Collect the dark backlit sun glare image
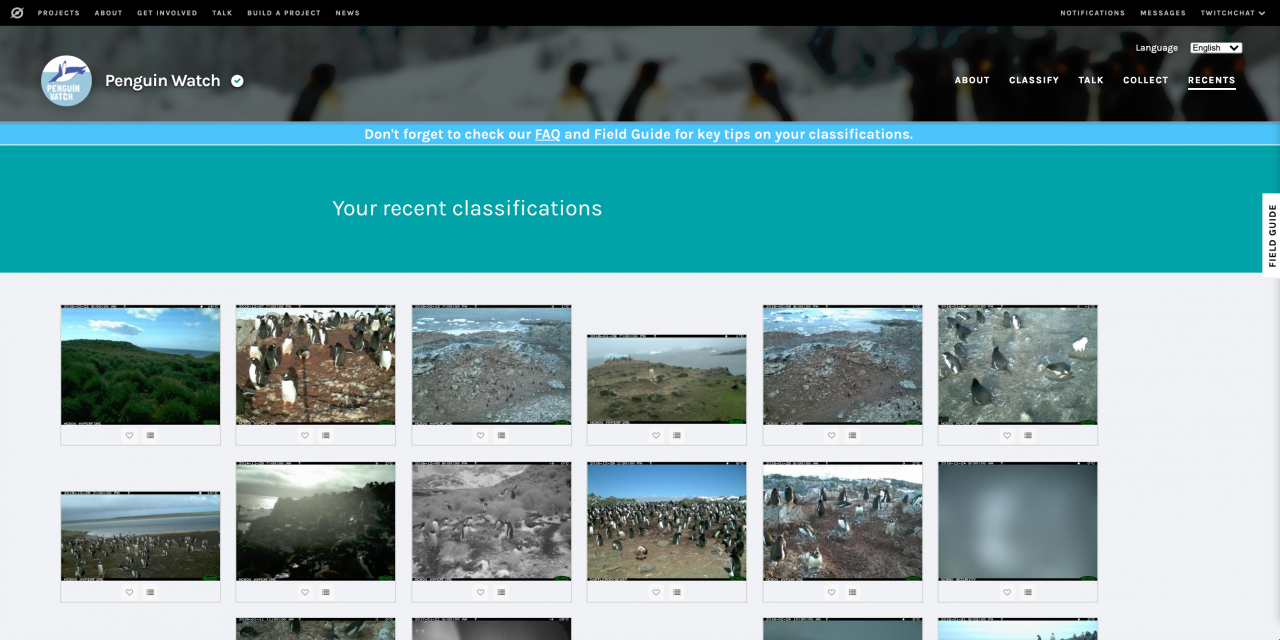1280x640 pixels. click(326, 592)
